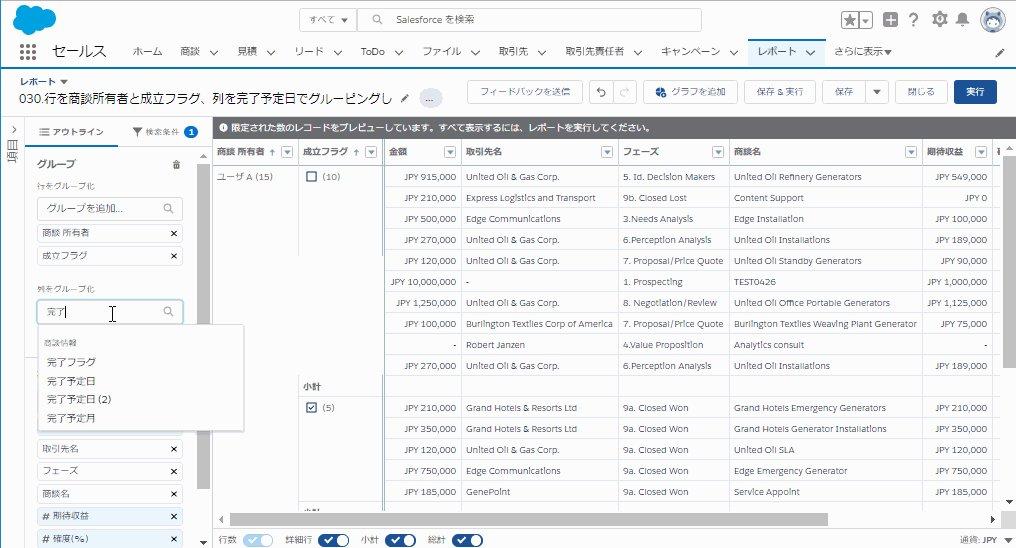The width and height of the screenshot is (1016, 548).
Task: Click the pencil icon to edit navigation
Action: [x=1000, y=52]
